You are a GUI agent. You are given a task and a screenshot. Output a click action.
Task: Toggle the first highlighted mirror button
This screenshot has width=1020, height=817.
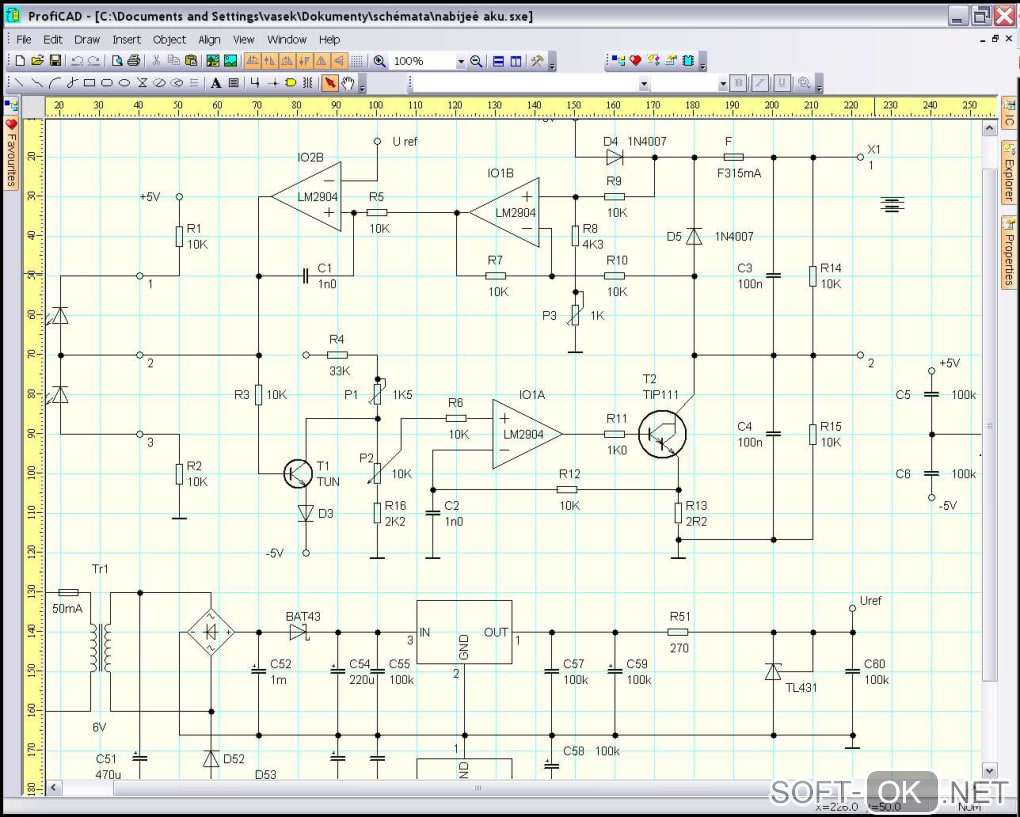252,61
